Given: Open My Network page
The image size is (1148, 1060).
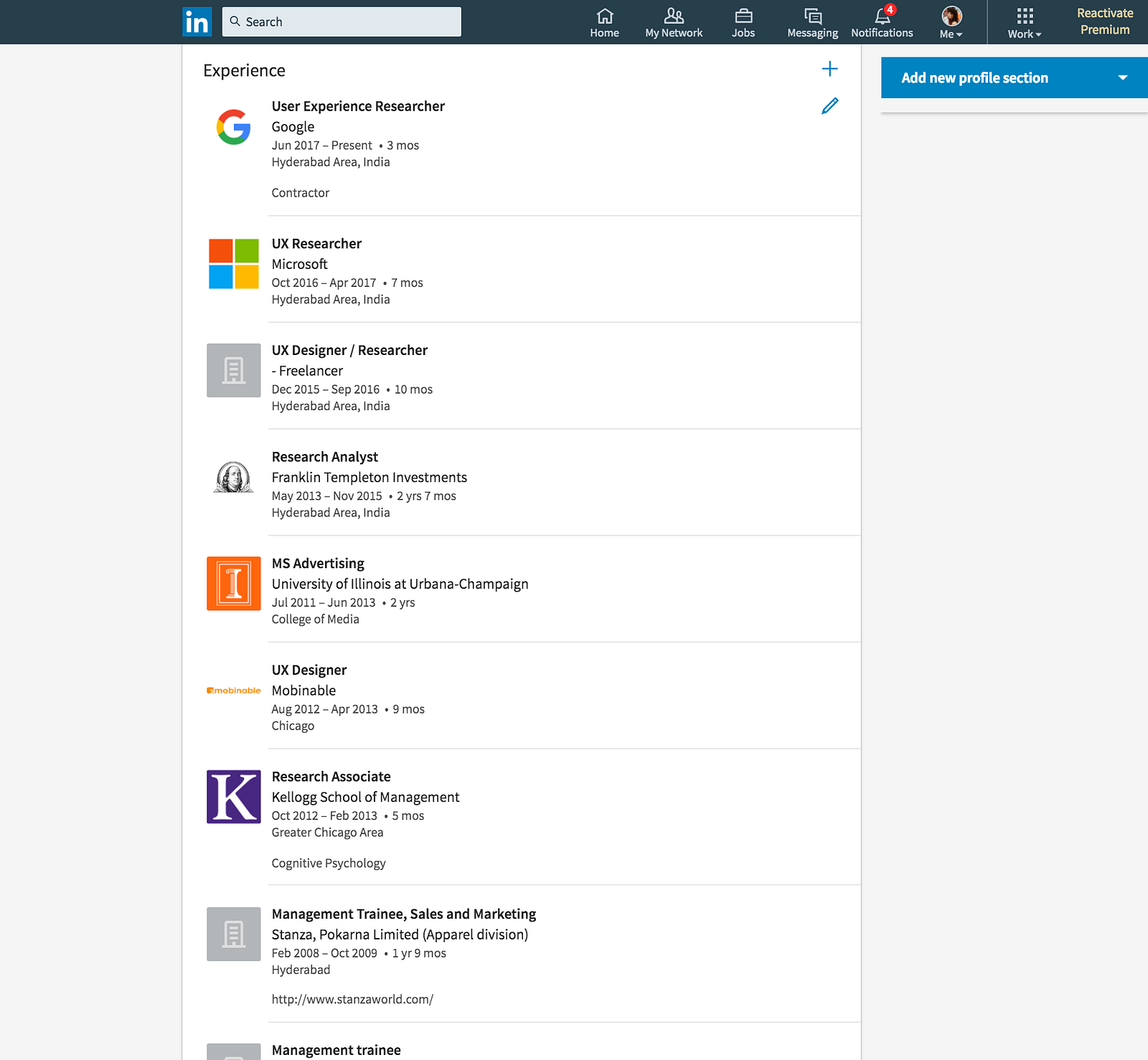Looking at the screenshot, I should [674, 22].
